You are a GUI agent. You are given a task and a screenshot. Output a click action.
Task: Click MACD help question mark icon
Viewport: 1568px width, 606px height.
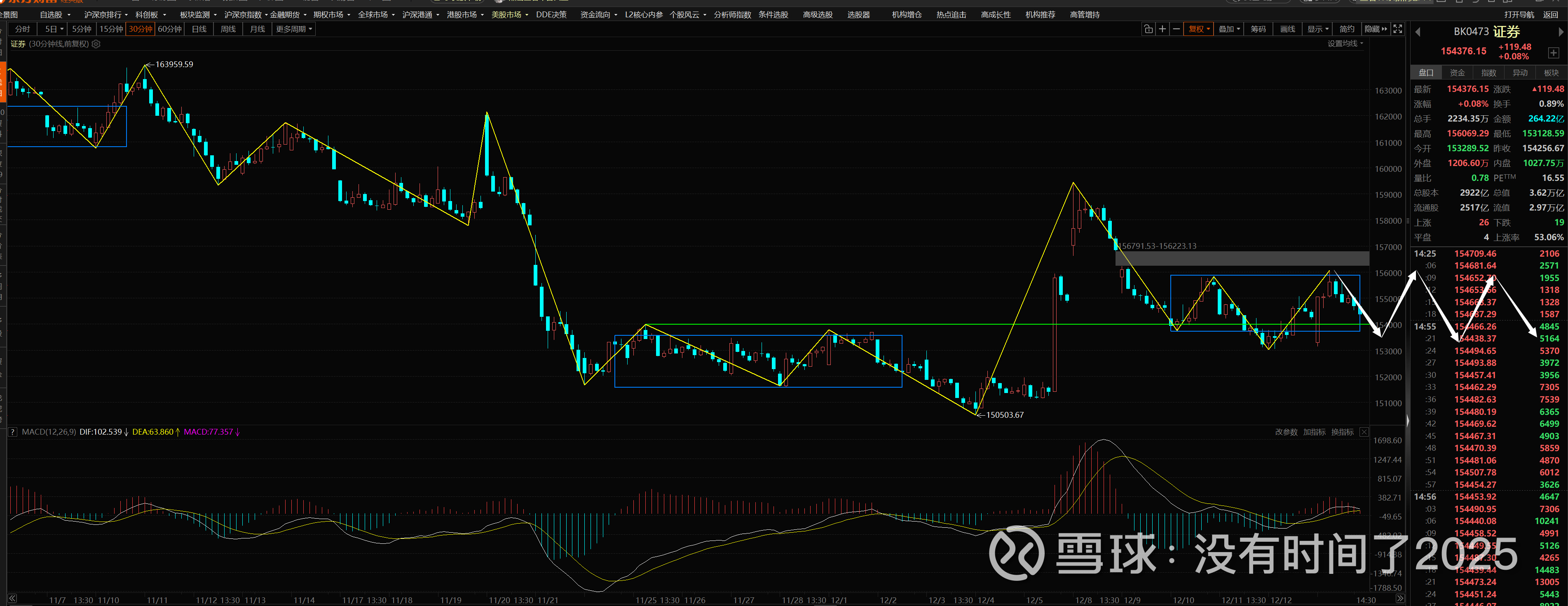(x=12, y=432)
